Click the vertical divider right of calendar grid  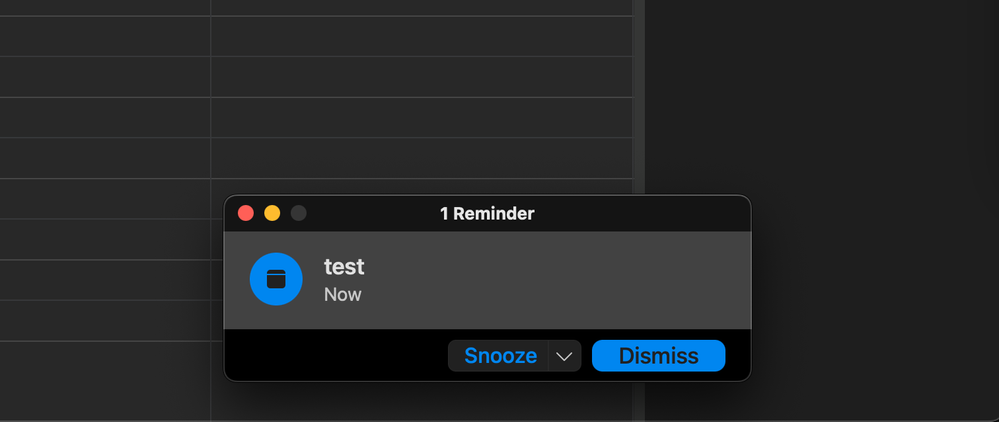pos(638,100)
